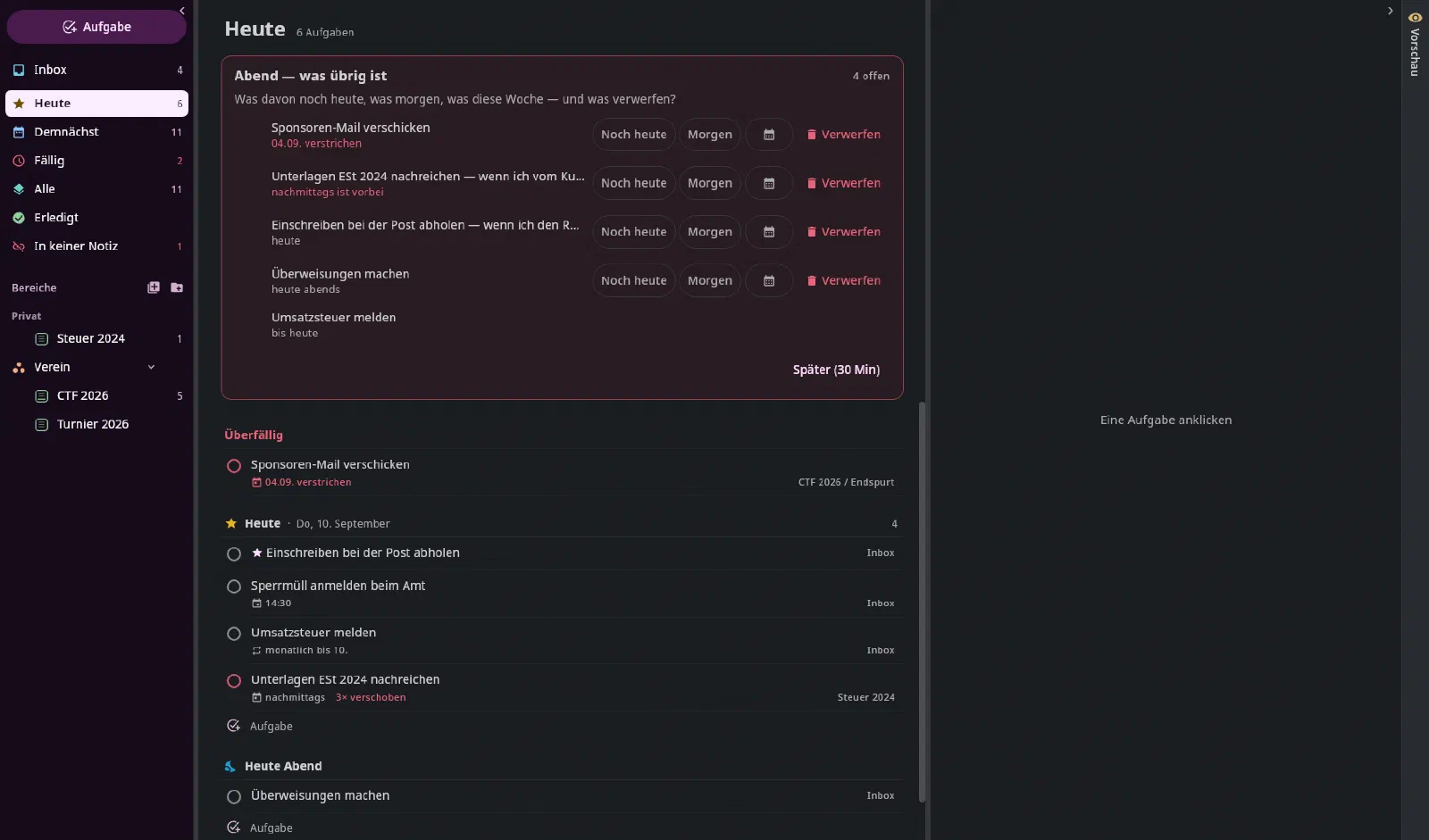The height and width of the screenshot is (840, 1429).
Task: Click add folder icon next to Bereiche
Action: point(177,287)
